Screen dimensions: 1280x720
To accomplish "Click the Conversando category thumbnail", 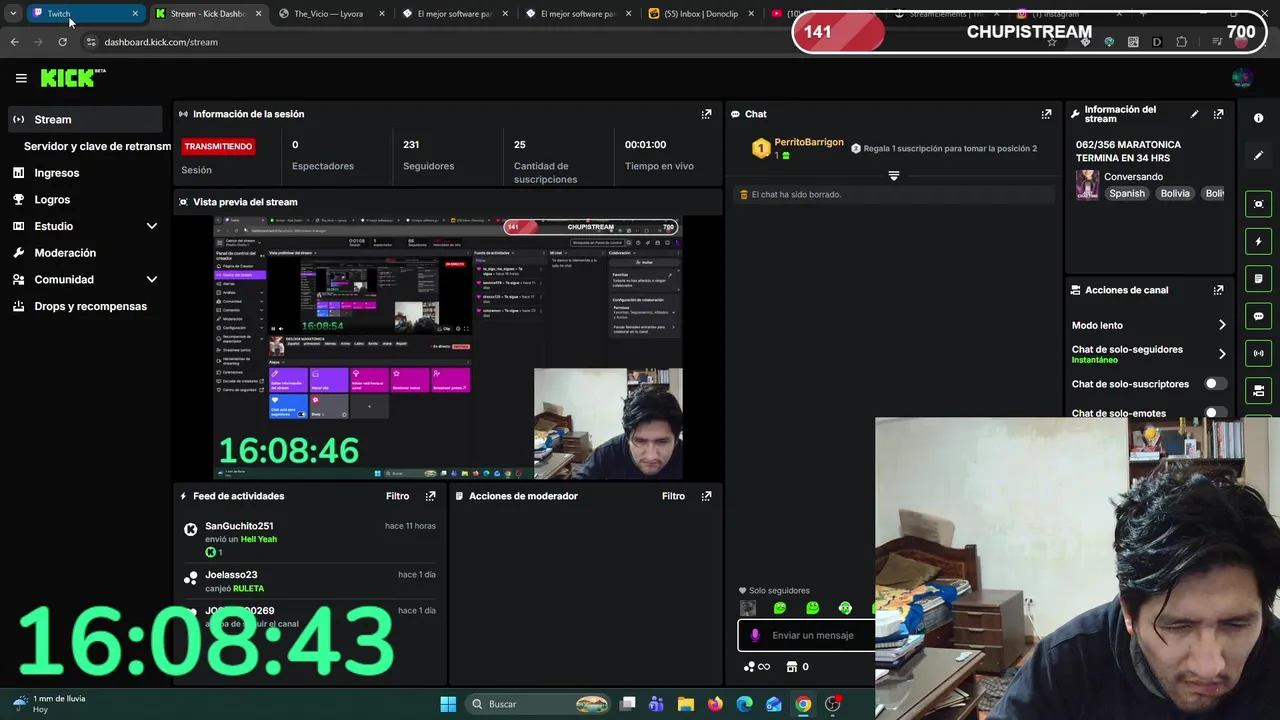I will click(x=1087, y=185).
